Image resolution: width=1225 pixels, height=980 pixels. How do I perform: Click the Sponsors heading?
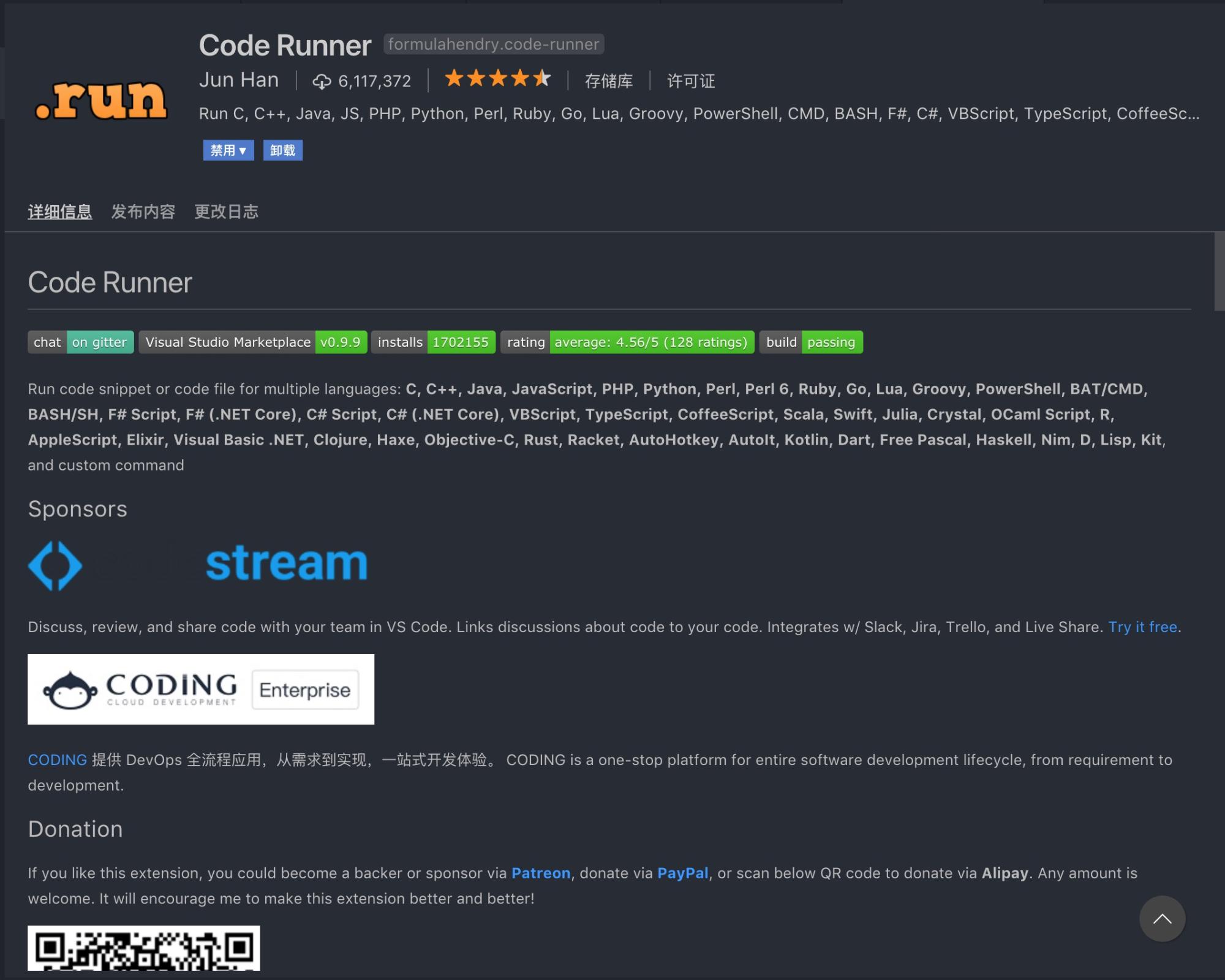pyautogui.click(x=78, y=509)
